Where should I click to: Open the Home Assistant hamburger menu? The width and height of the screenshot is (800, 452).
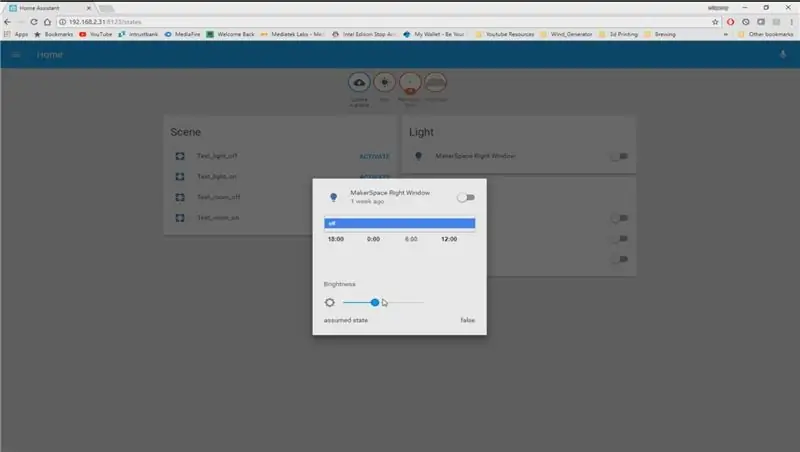tap(16, 55)
